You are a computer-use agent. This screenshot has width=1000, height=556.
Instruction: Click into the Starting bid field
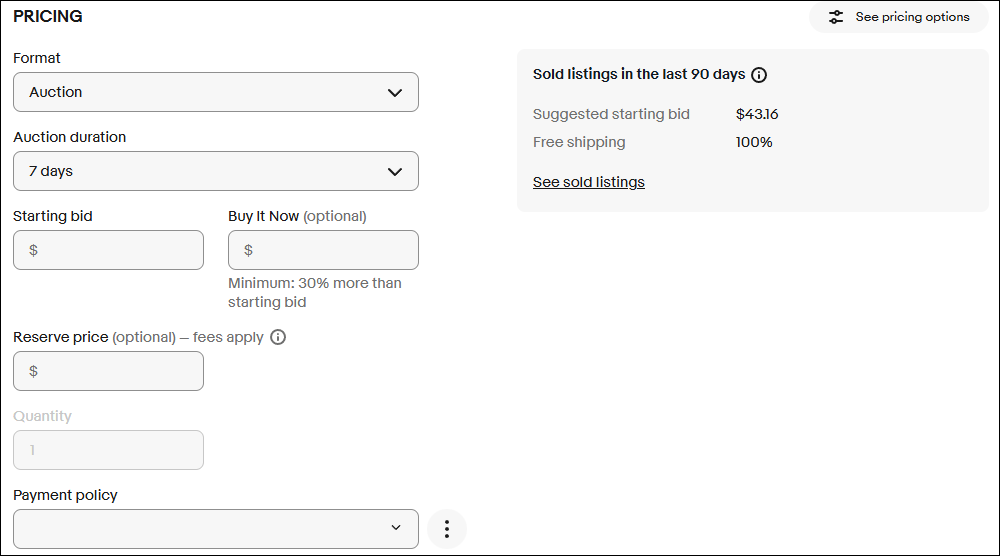click(108, 250)
